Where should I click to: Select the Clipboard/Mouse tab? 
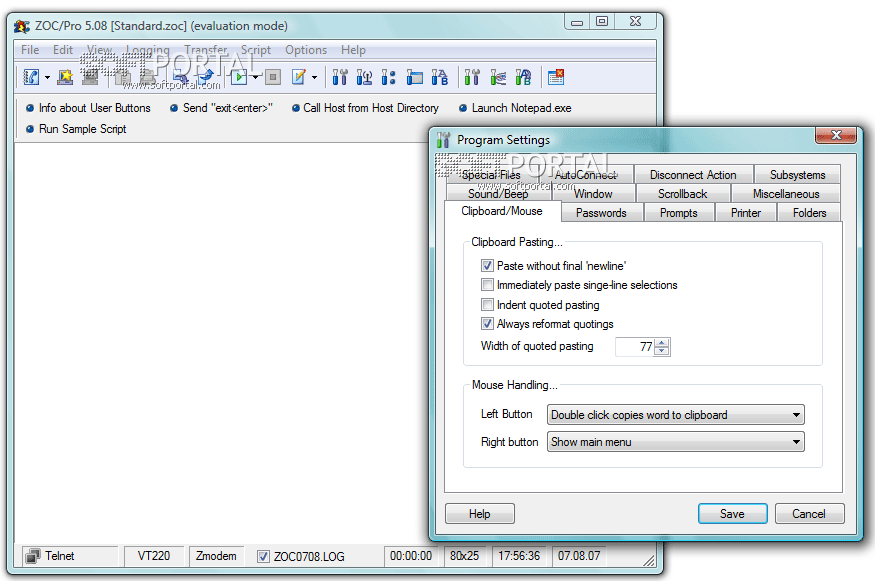(502, 211)
